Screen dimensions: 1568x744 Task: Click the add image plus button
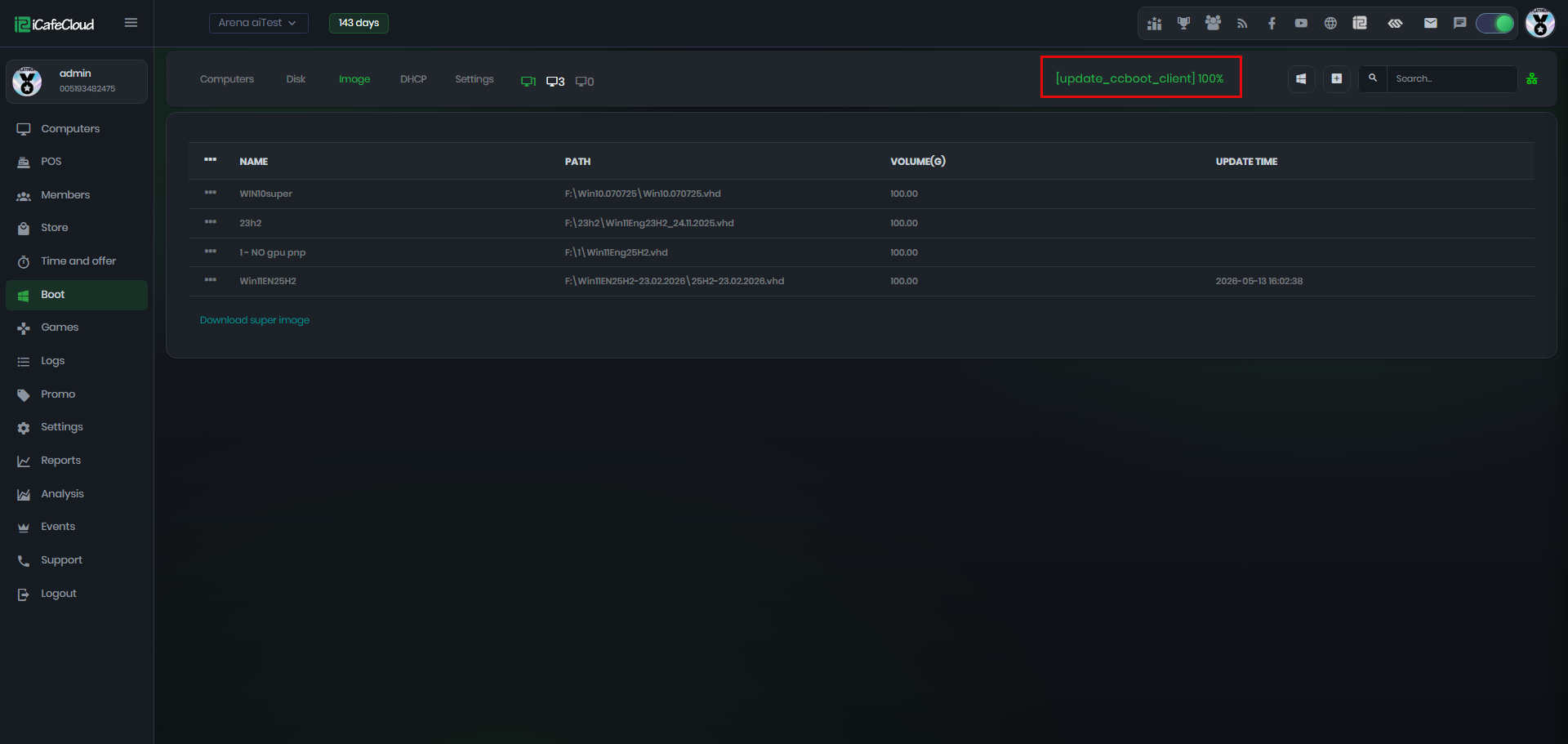tap(1337, 79)
